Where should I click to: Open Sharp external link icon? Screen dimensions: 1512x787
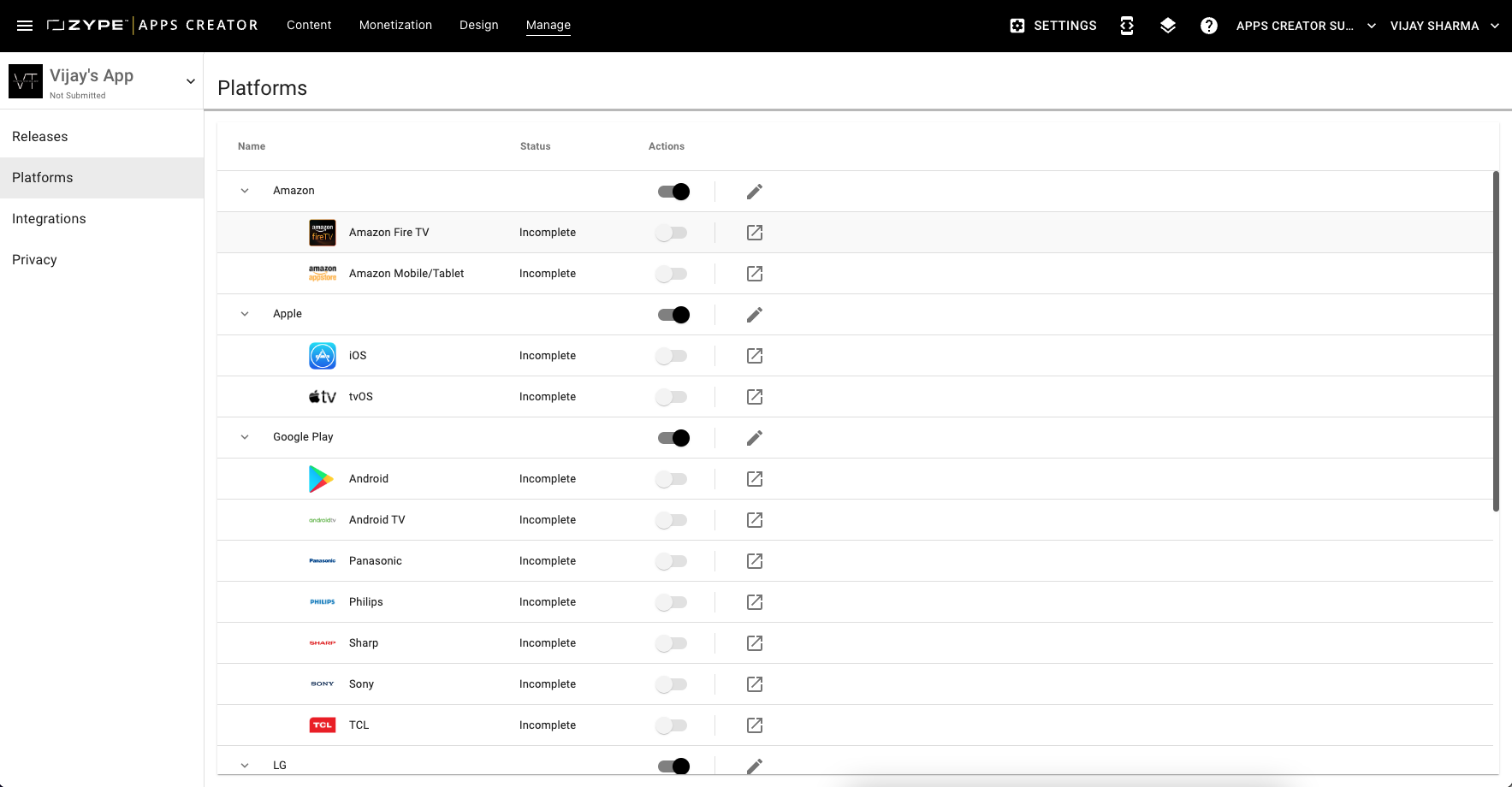(x=755, y=643)
